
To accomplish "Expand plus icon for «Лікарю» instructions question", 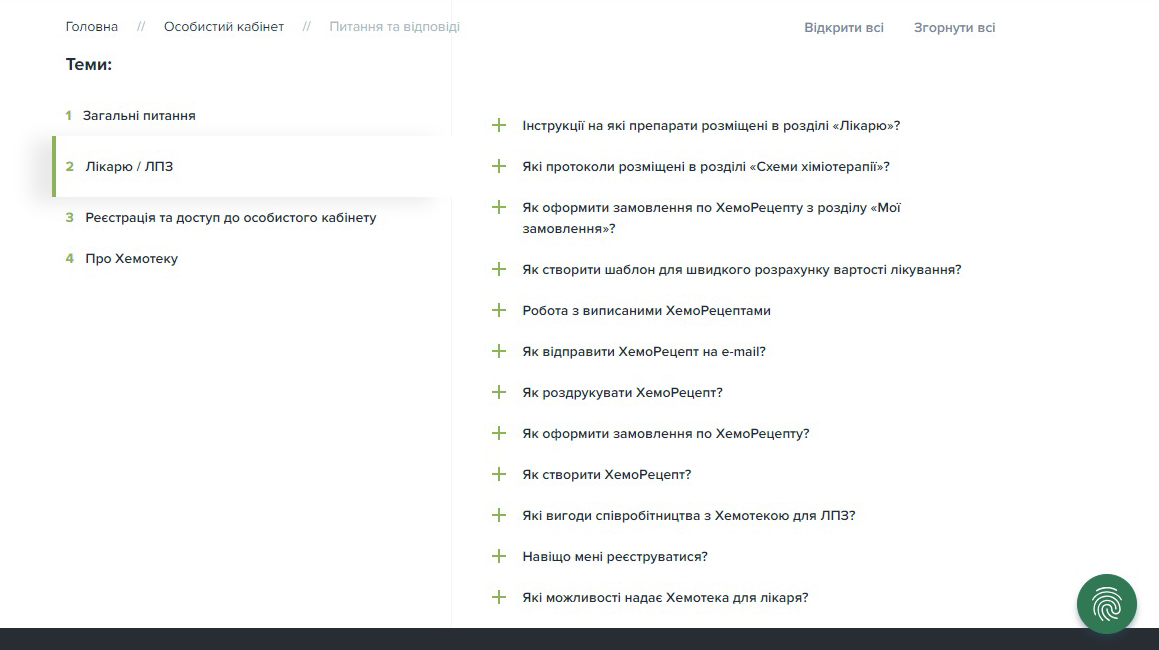I will pyautogui.click(x=499, y=125).
